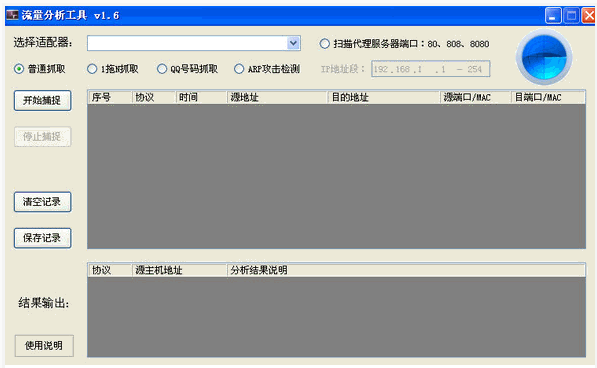Screen dimensions: 597x368
Task: Click the 时间 column header
Action: click(201, 97)
